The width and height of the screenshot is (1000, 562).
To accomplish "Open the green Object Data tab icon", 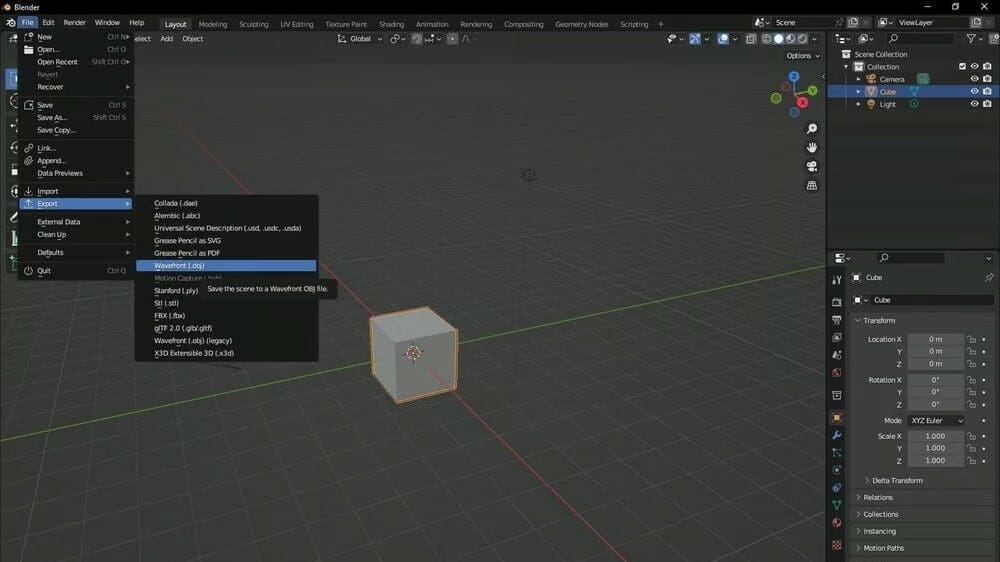I will click(837, 505).
